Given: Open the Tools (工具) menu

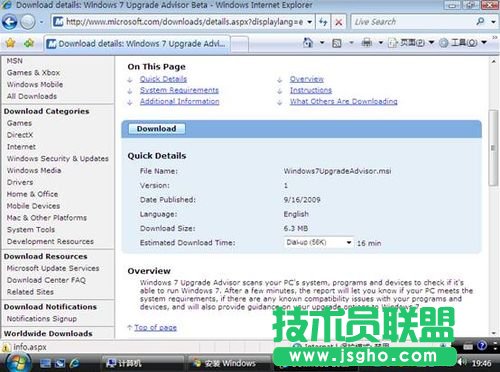Looking at the screenshot, I should pos(463,43).
